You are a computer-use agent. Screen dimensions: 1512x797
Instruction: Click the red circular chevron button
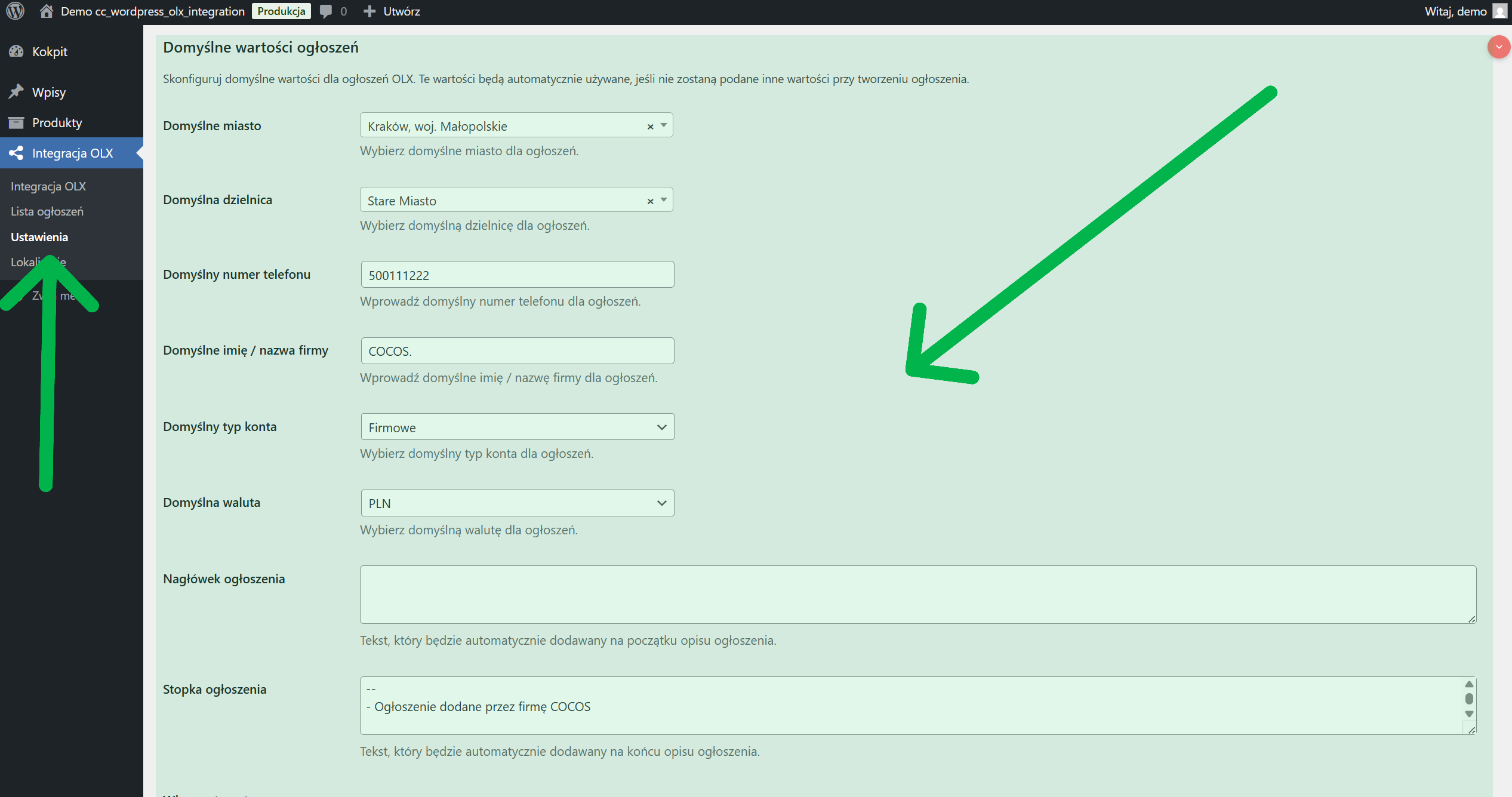coord(1498,47)
